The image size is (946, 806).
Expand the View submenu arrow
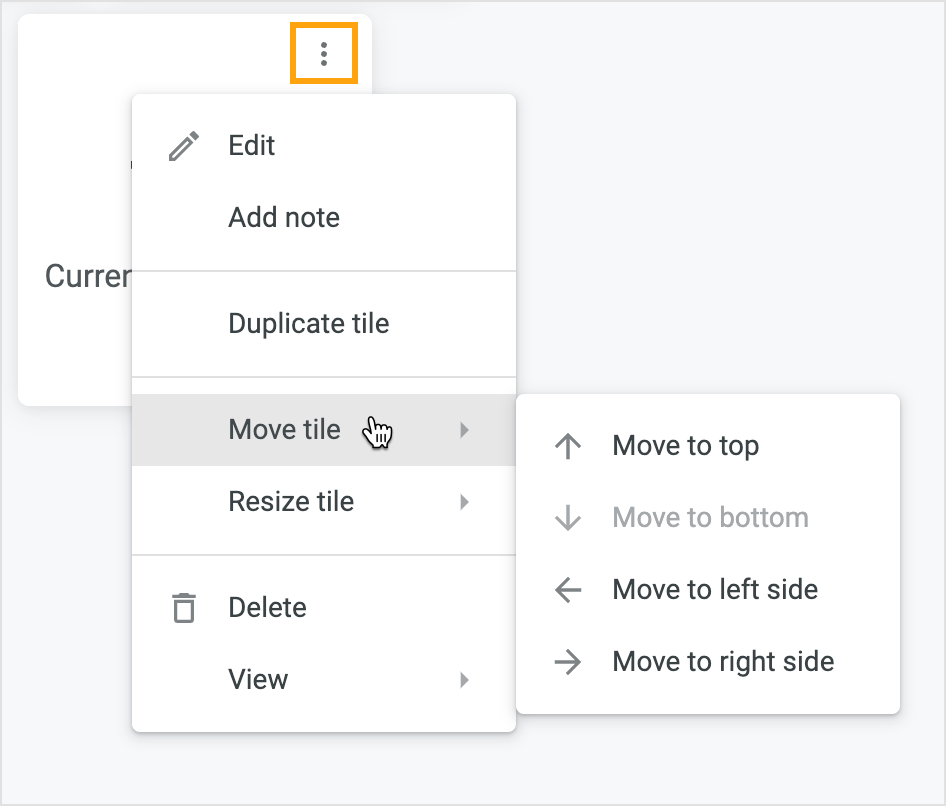[464, 680]
